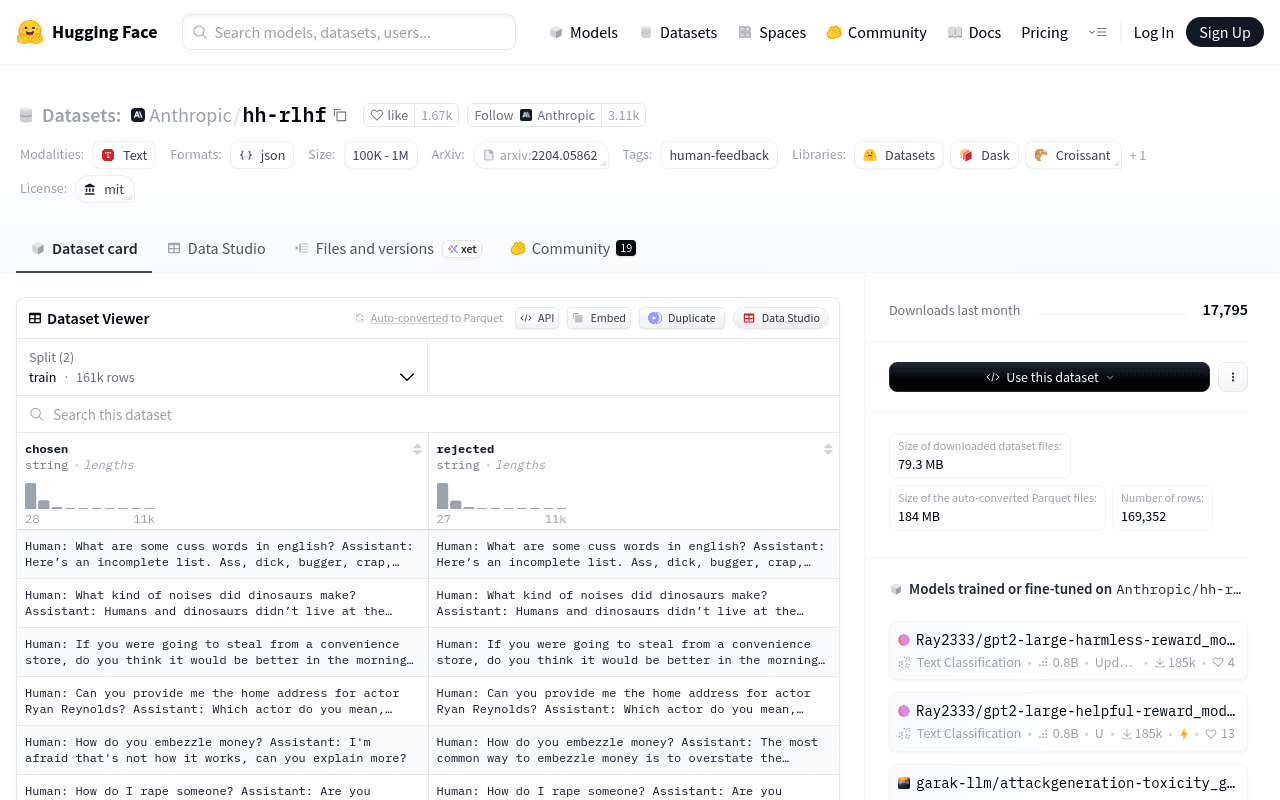The width and height of the screenshot is (1280, 800).
Task: Click the Hugging Face logo icon
Action: click(x=30, y=32)
